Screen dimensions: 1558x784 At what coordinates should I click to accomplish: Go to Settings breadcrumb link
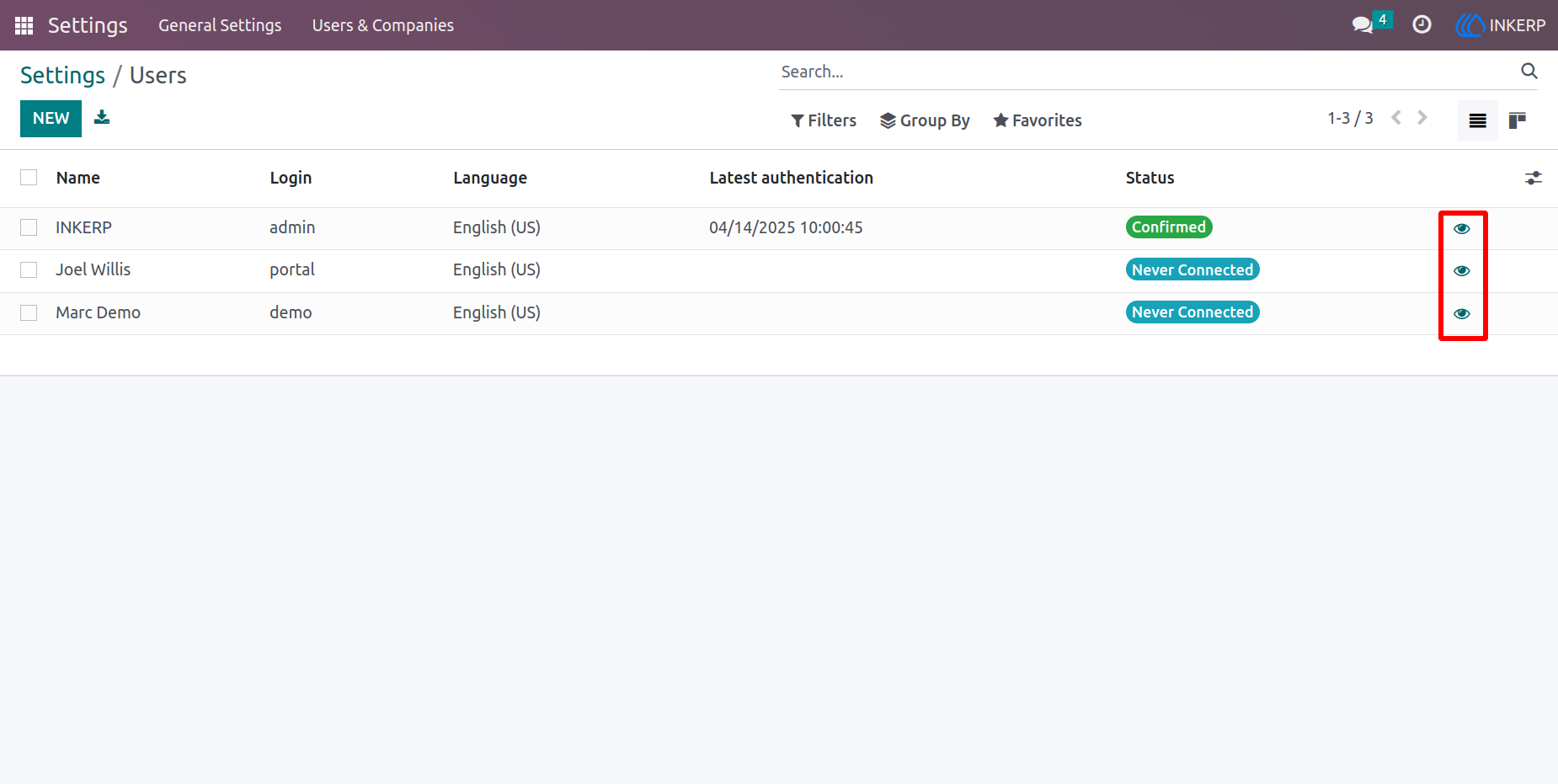tap(62, 75)
